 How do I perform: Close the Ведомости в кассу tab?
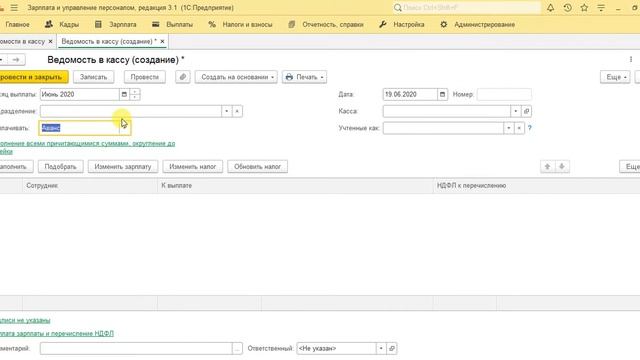51,41
